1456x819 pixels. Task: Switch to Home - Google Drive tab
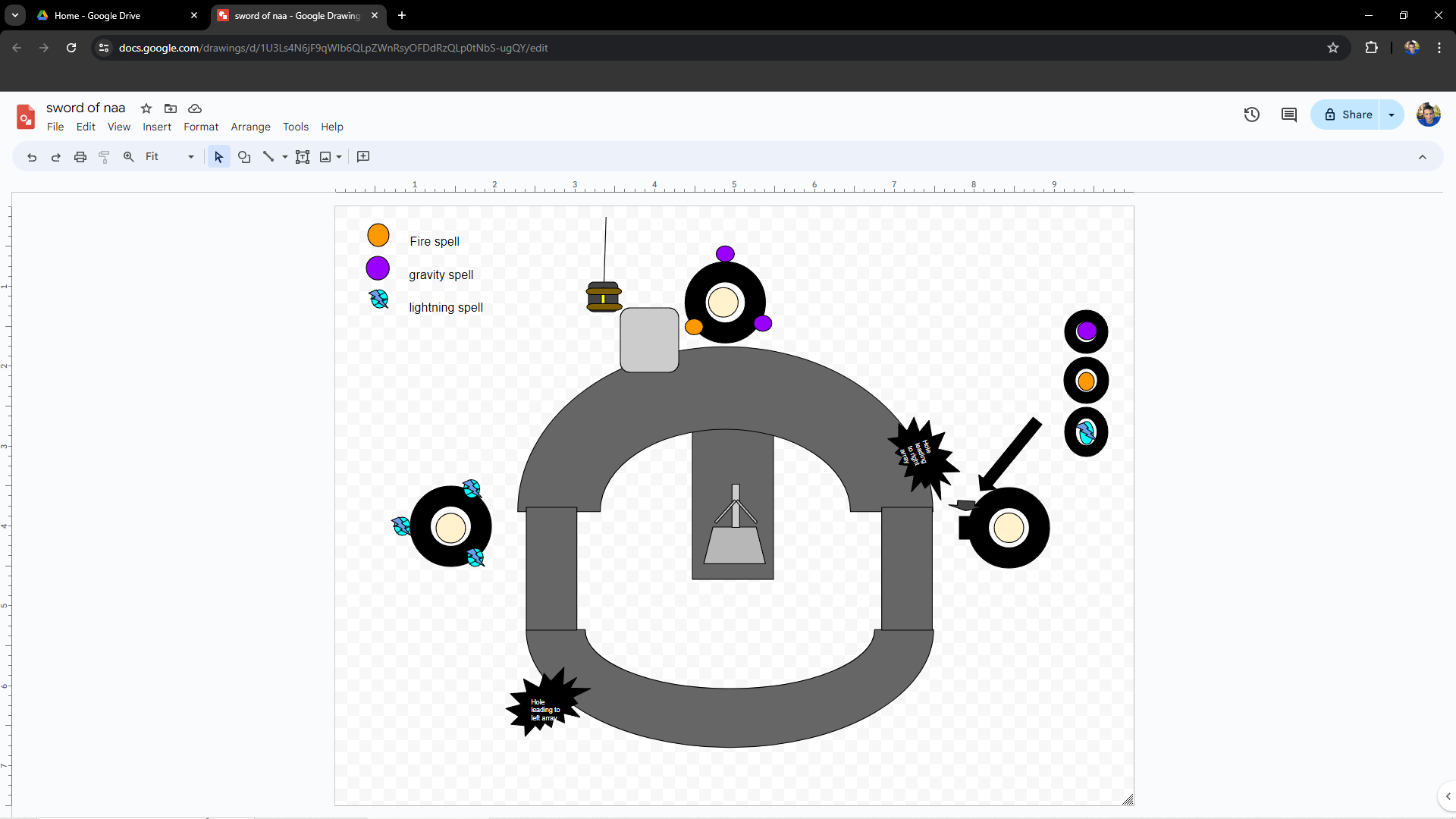click(97, 15)
